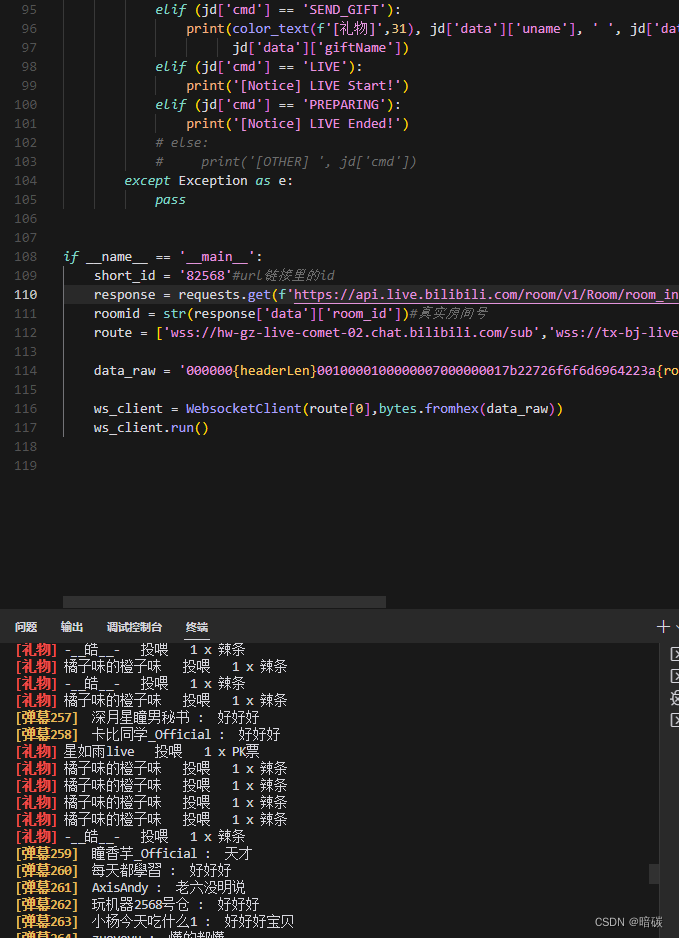Click the 'pass' statement on line 105
This screenshot has width=679, height=938.
(x=170, y=200)
